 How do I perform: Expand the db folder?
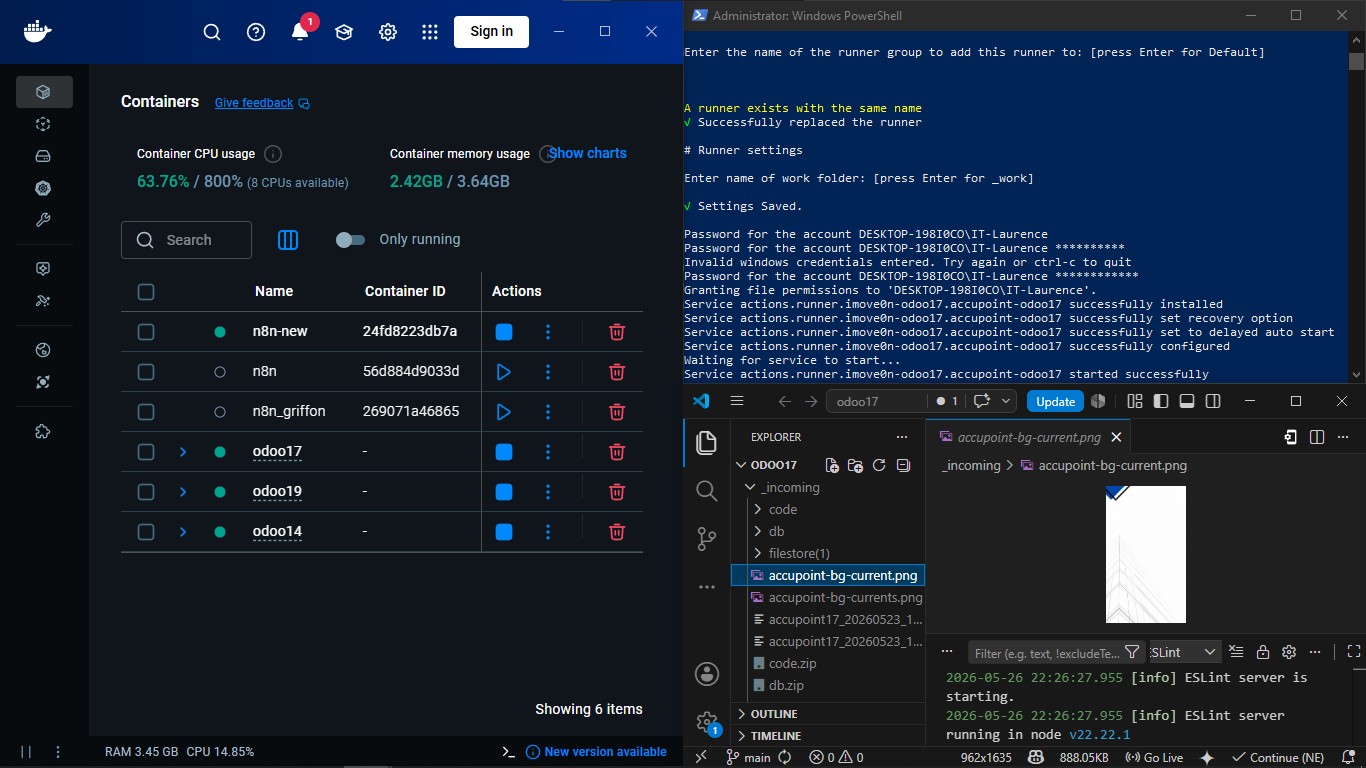pos(758,532)
